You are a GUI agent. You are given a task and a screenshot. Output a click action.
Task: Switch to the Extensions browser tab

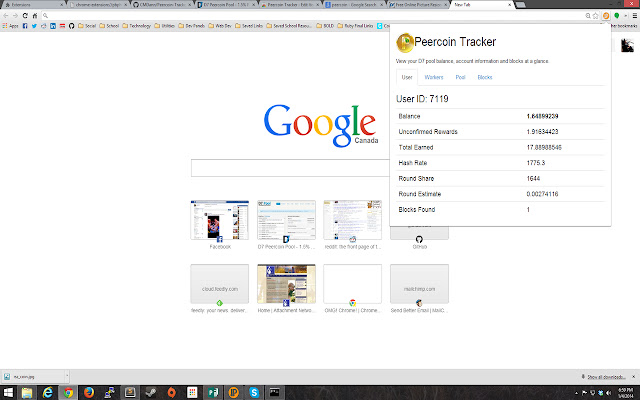(x=32, y=4)
